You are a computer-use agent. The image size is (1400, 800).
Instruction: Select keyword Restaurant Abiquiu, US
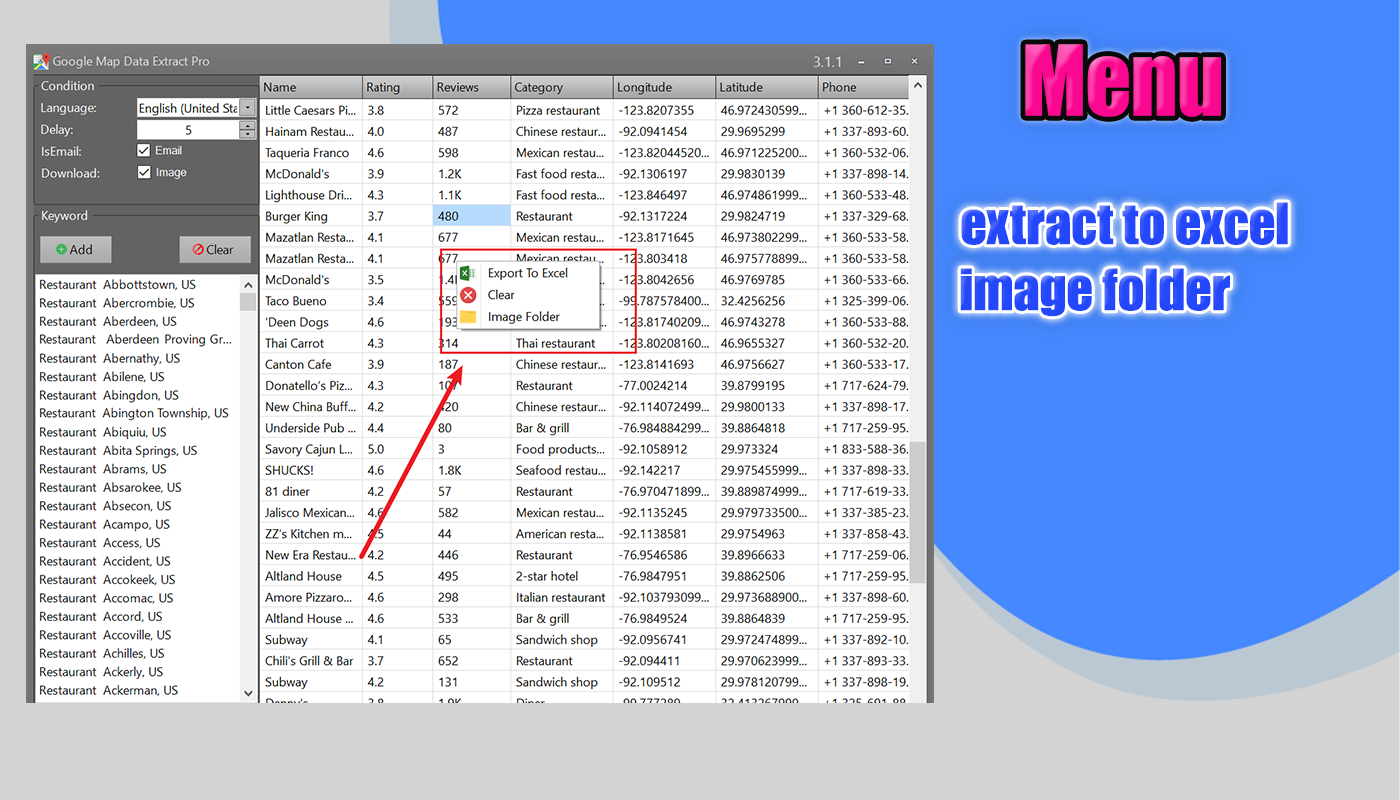point(103,432)
